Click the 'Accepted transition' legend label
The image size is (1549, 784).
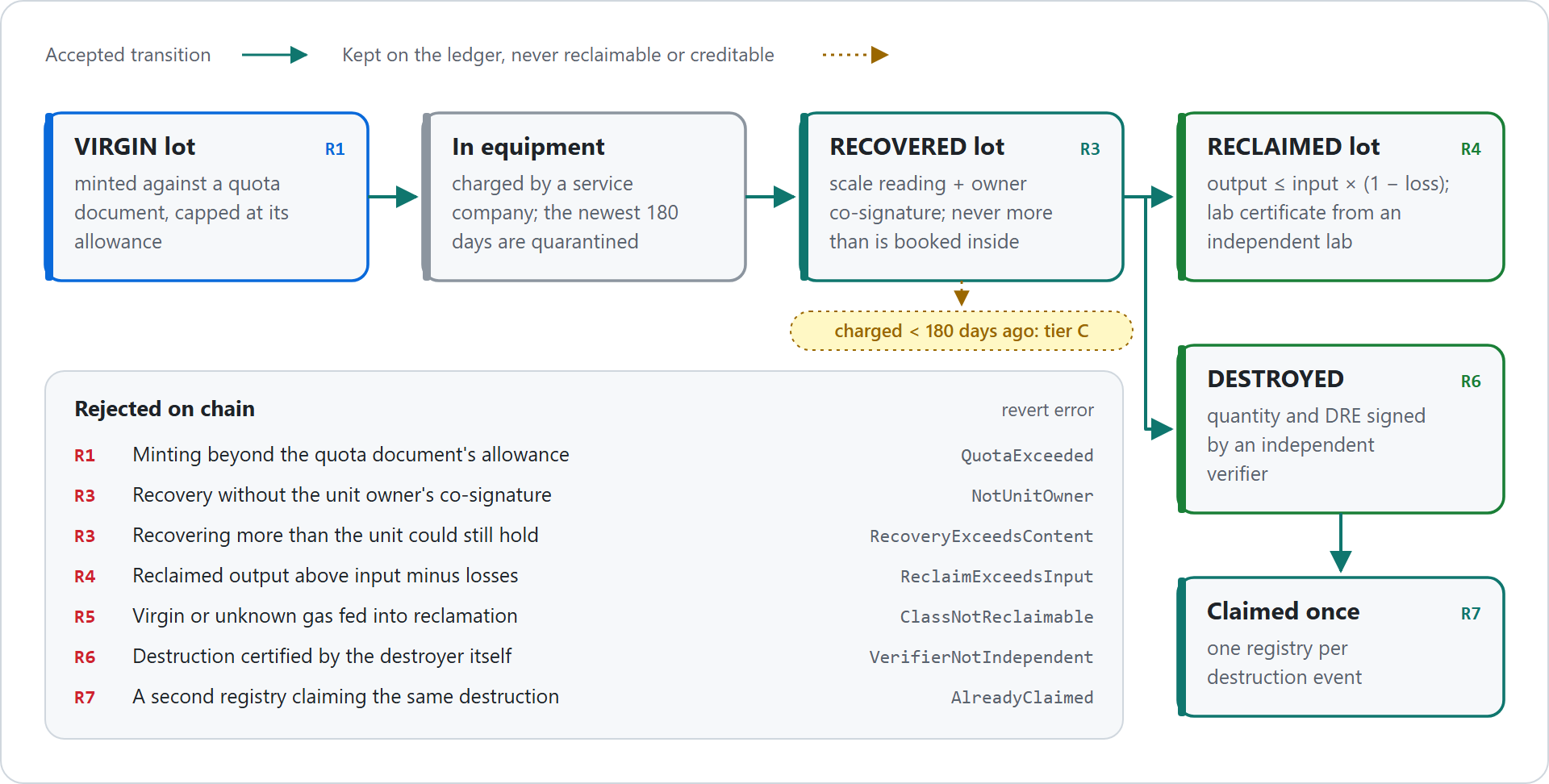coord(128,55)
